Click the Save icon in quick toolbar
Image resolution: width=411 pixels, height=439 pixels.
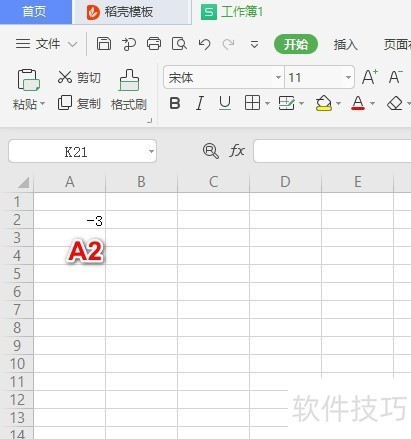[104, 44]
